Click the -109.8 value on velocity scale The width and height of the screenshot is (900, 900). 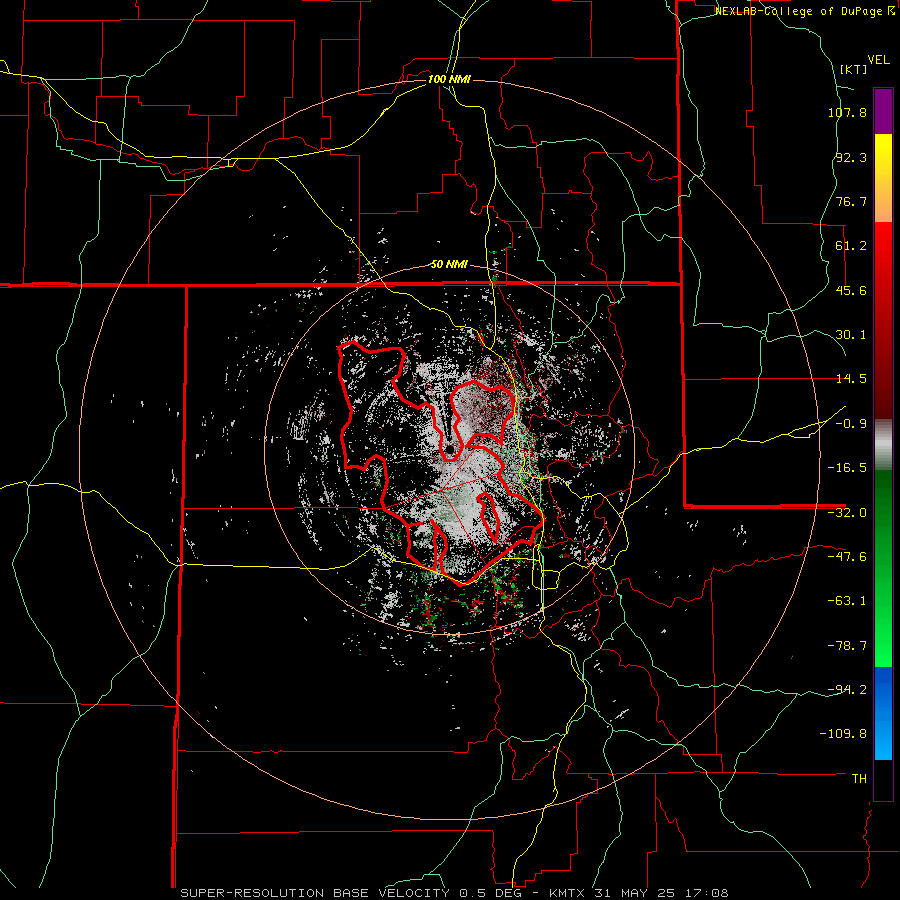[843, 734]
